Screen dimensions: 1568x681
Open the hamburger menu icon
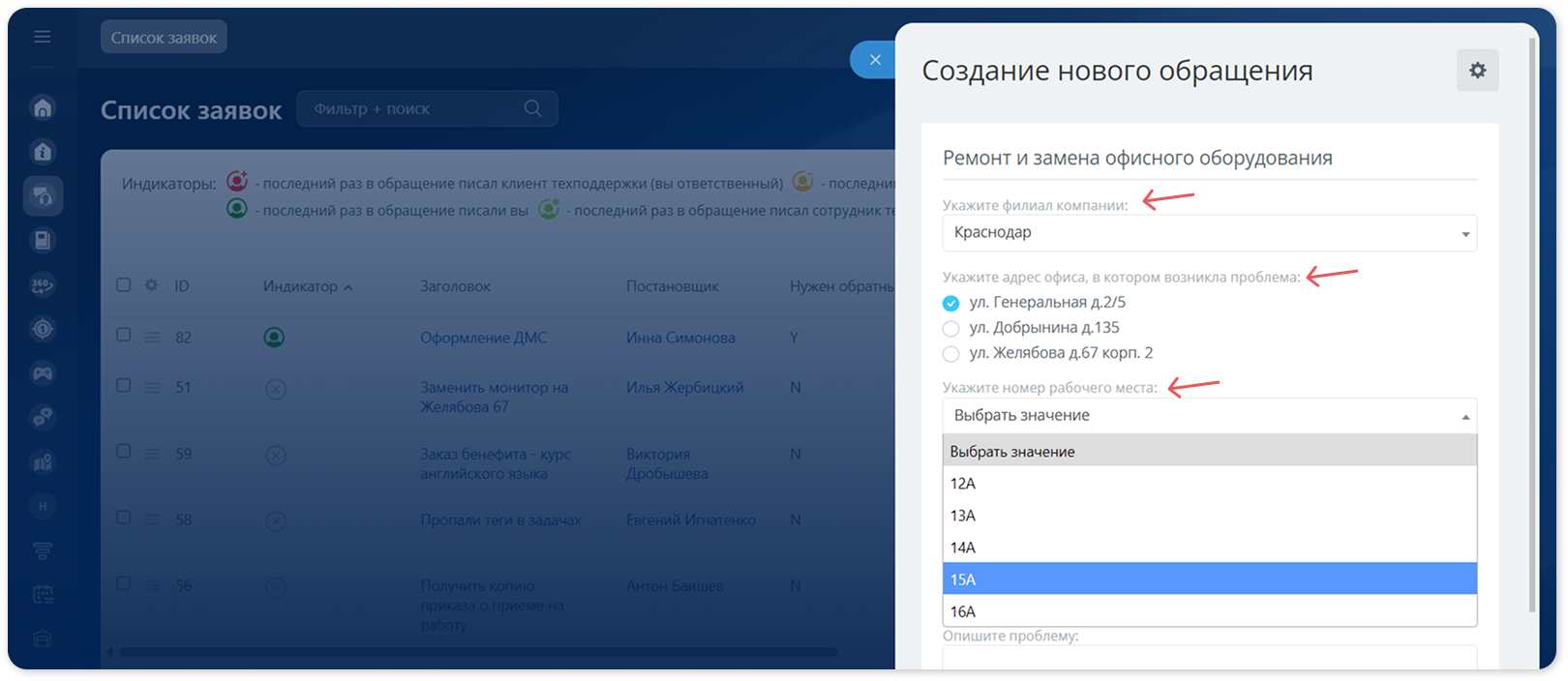(42, 37)
